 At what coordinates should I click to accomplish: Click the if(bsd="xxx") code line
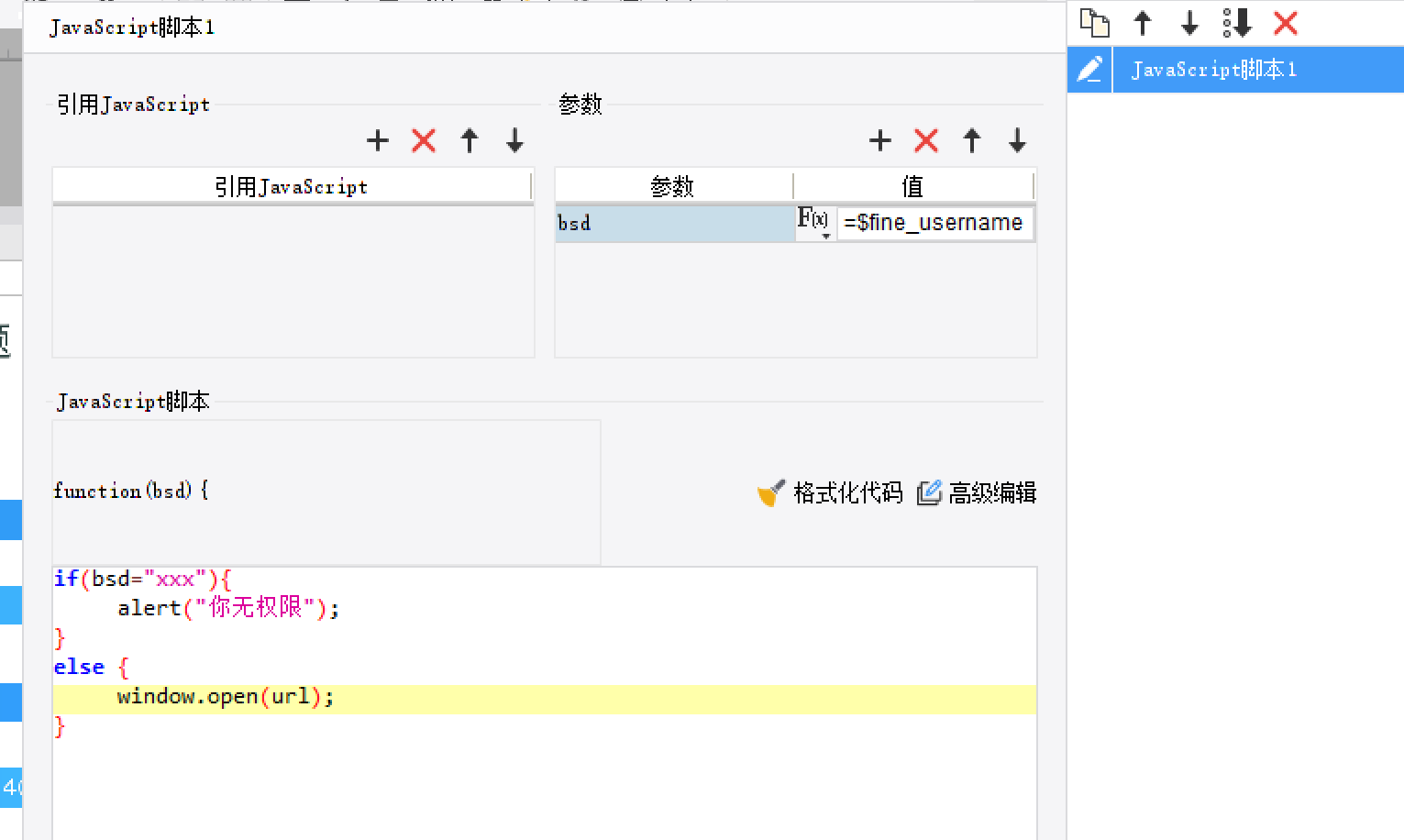143,579
